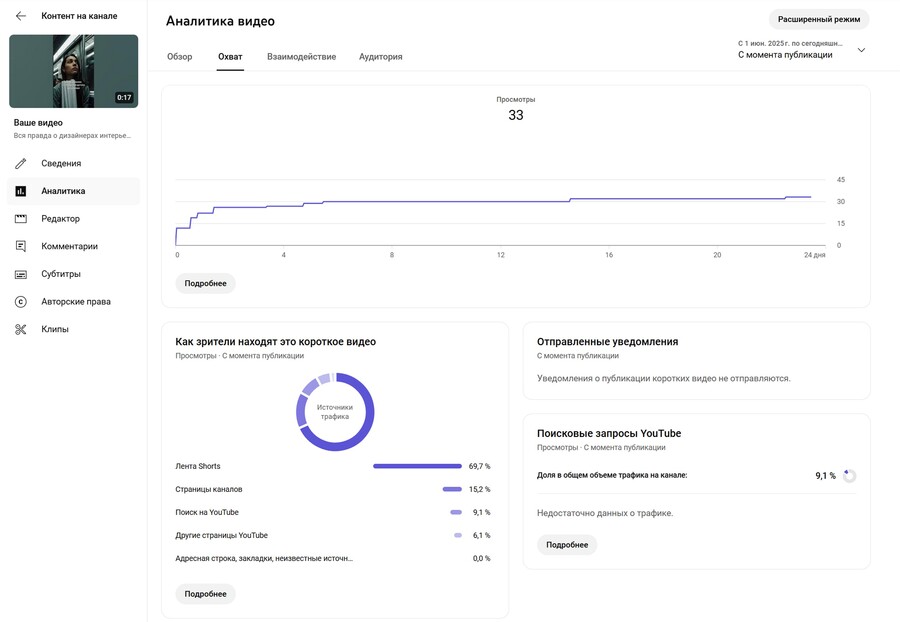Click the copyright icon for Авторские права
This screenshot has height=622, width=900.
[x=21, y=302]
